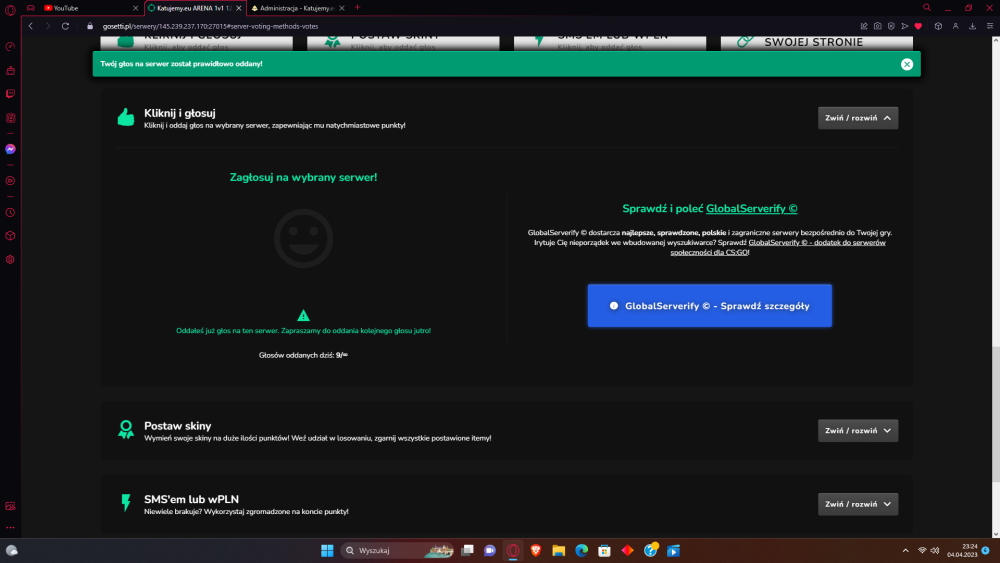Click the send flow arrow icon in toolbar
Viewport: 1000px width, 563px height.
[904, 26]
